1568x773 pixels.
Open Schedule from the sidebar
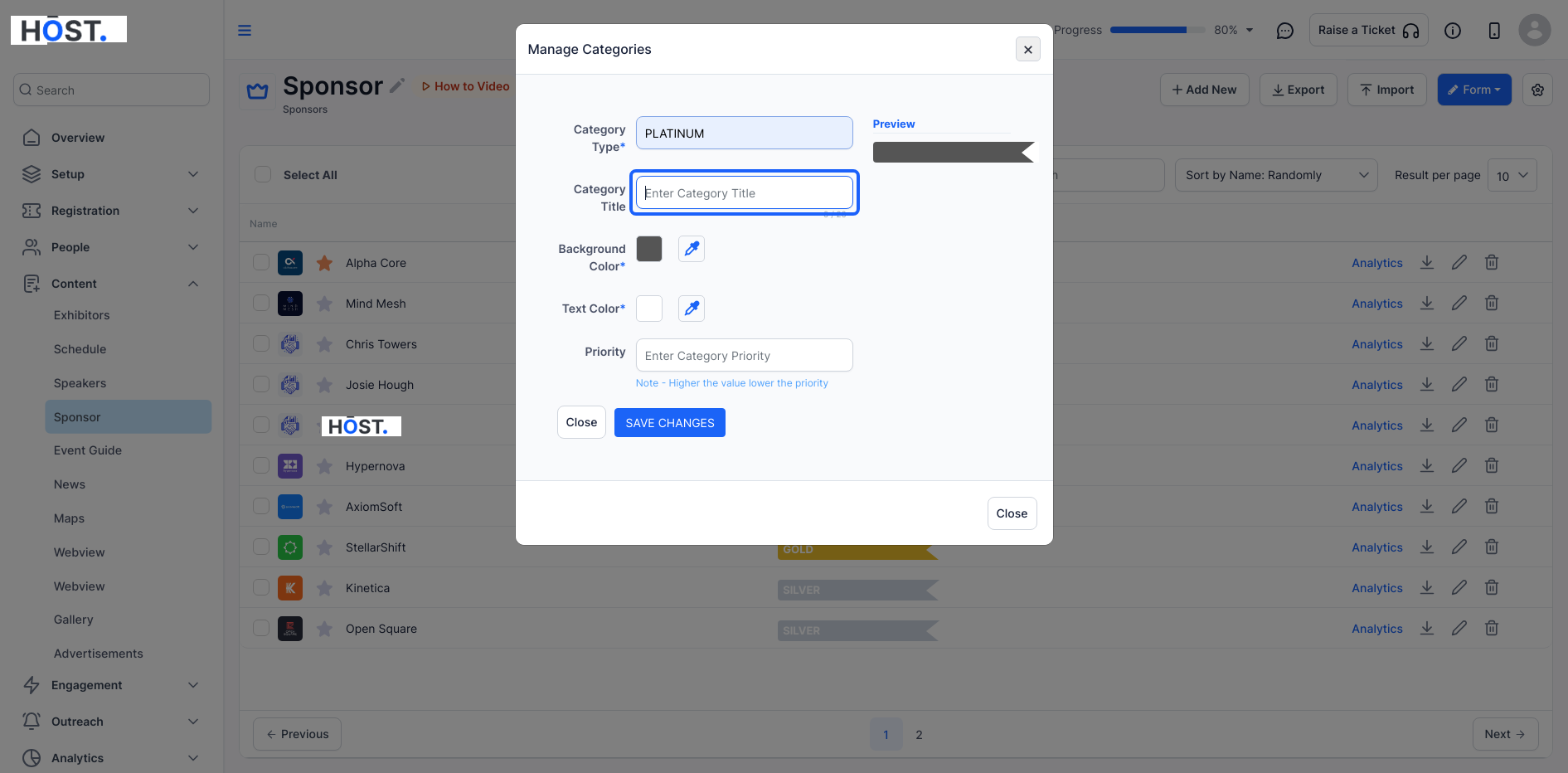click(x=80, y=349)
